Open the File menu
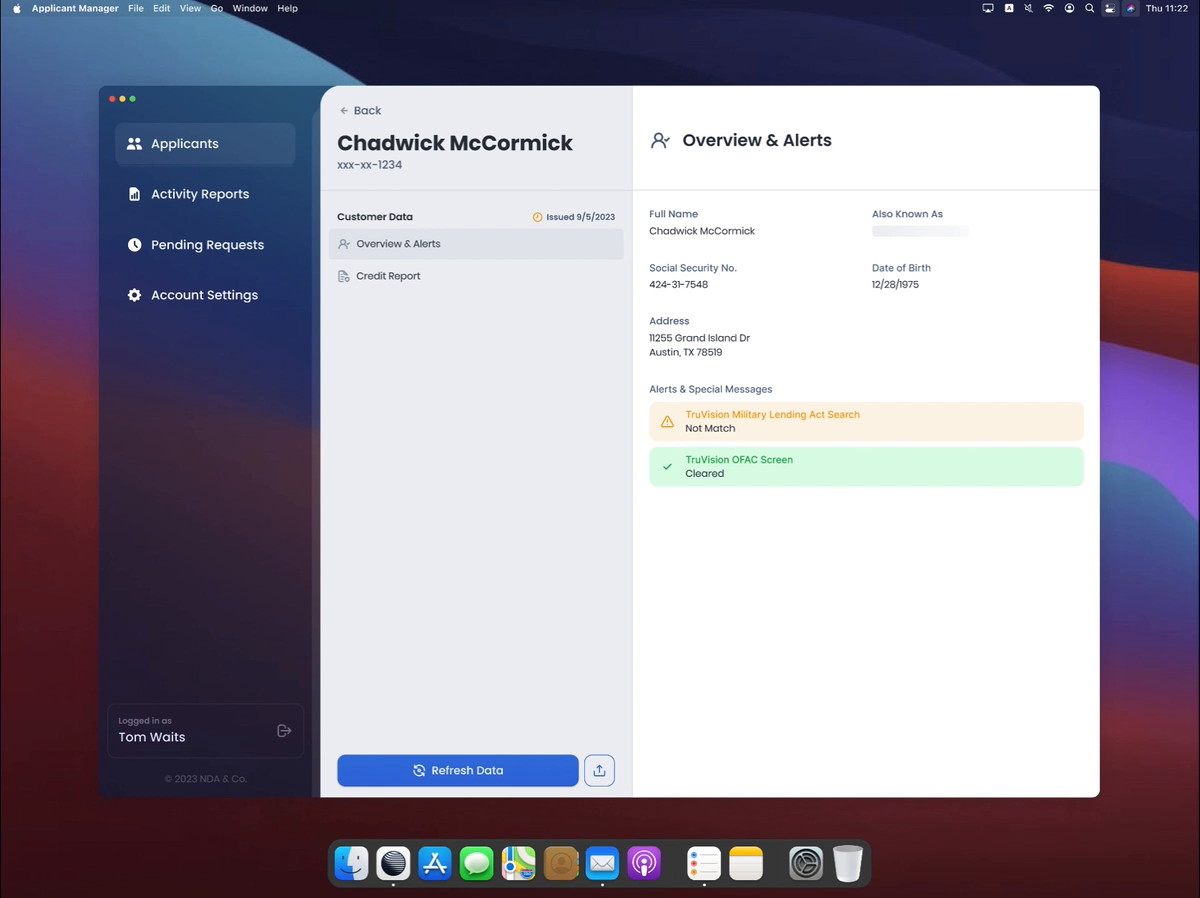 point(135,8)
